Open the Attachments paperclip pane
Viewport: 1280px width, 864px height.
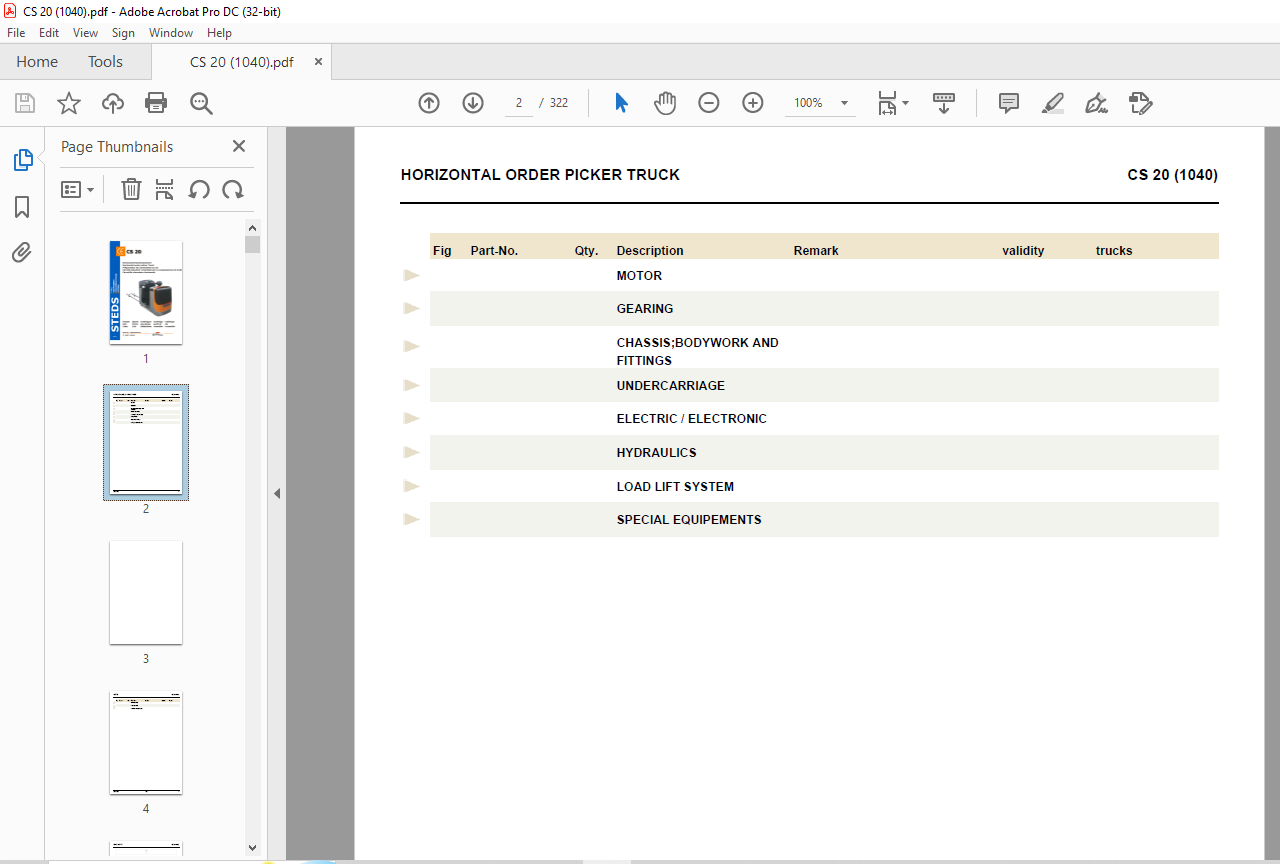click(22, 252)
